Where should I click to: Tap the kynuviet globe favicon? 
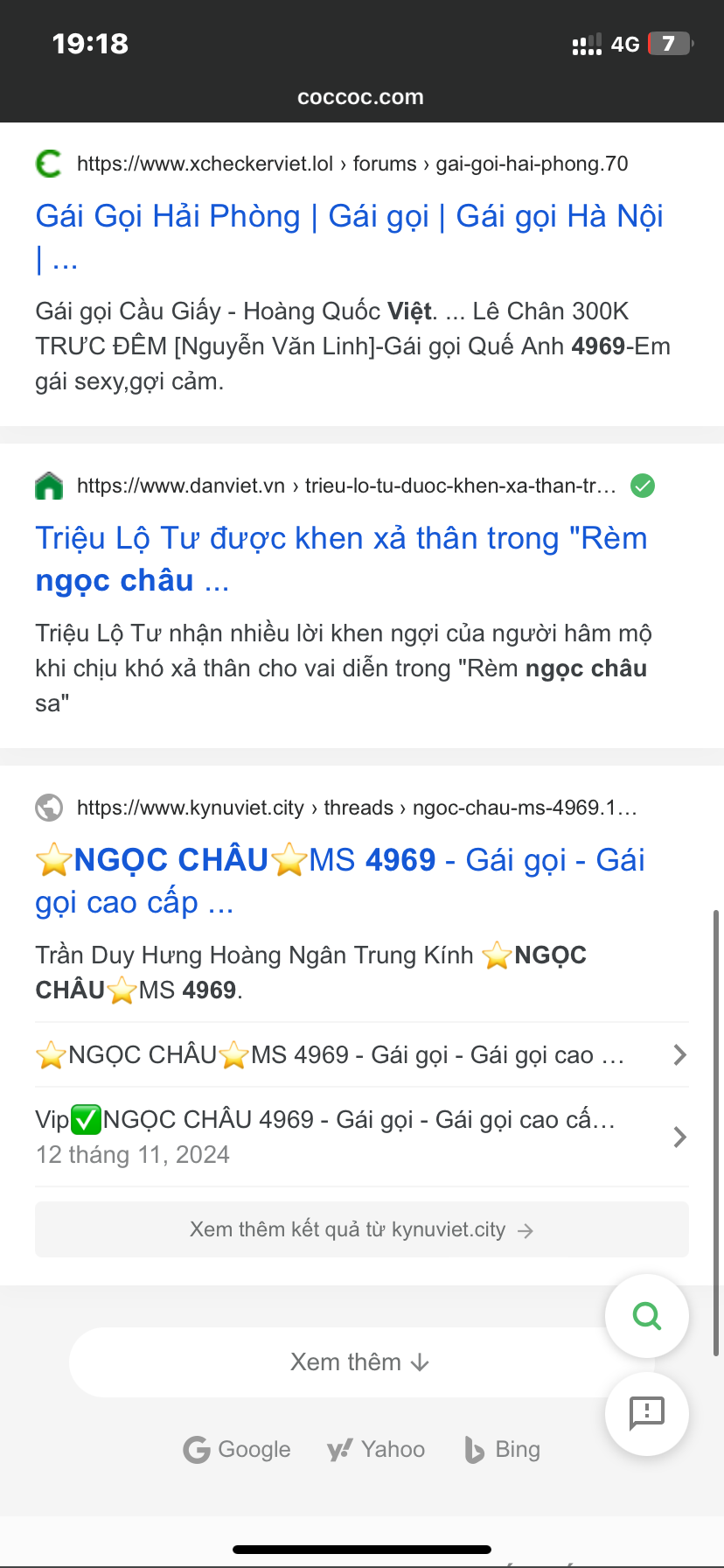[x=49, y=808]
